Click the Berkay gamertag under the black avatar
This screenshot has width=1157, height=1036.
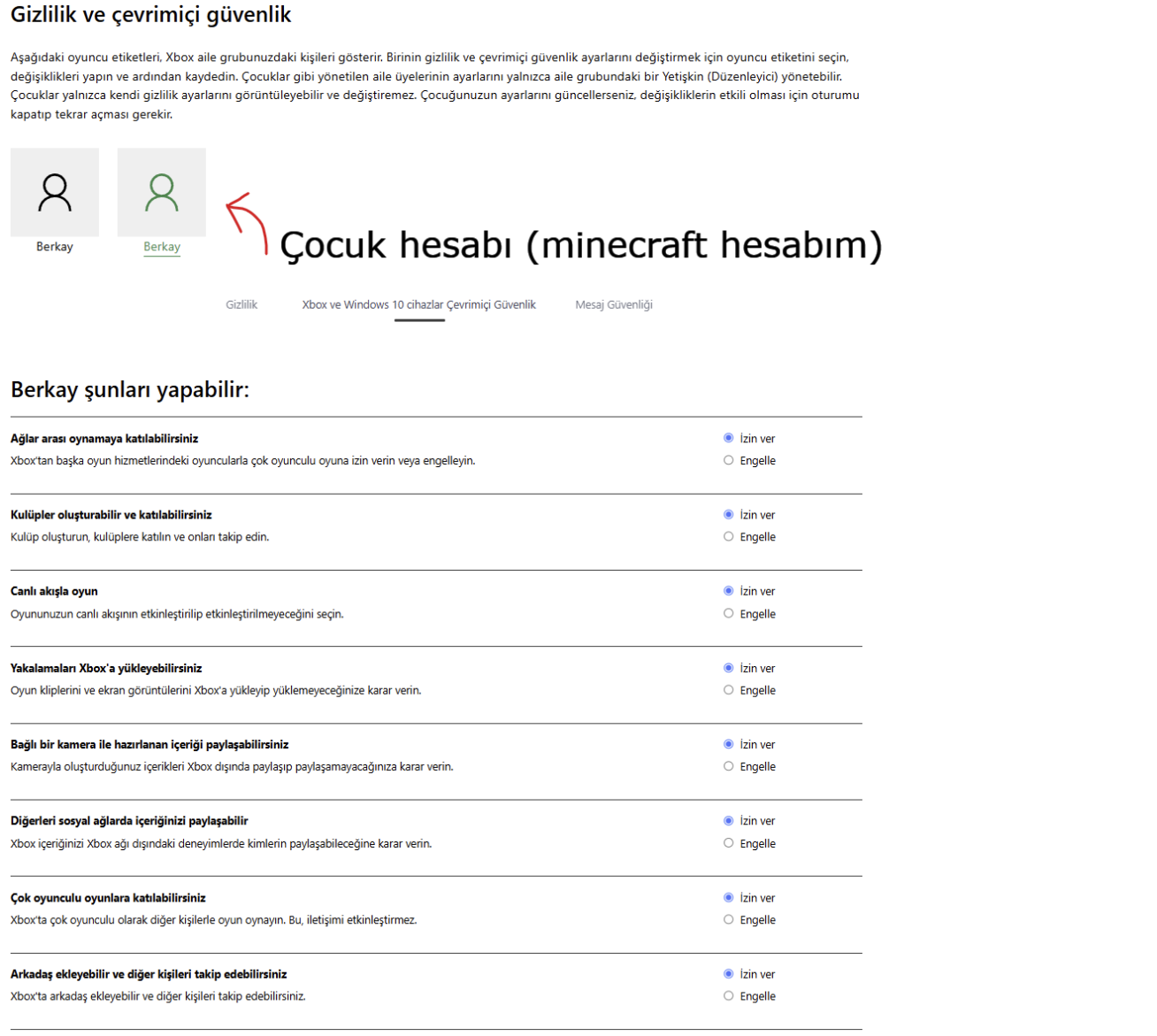pos(55,247)
